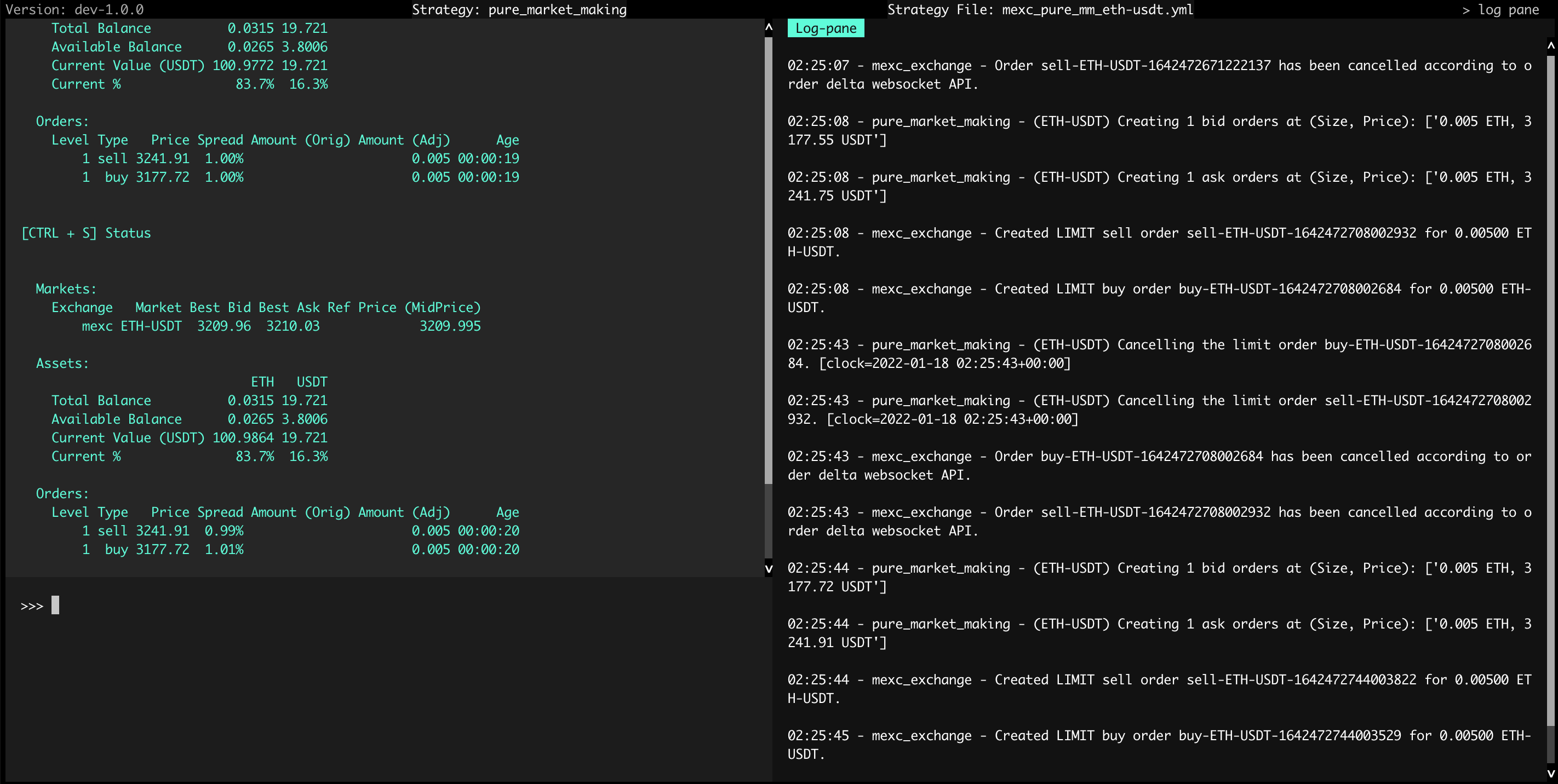Click 02:25:43 log cancelling the limit sell order
Image resolution: width=1558 pixels, height=784 pixels.
click(1159, 410)
